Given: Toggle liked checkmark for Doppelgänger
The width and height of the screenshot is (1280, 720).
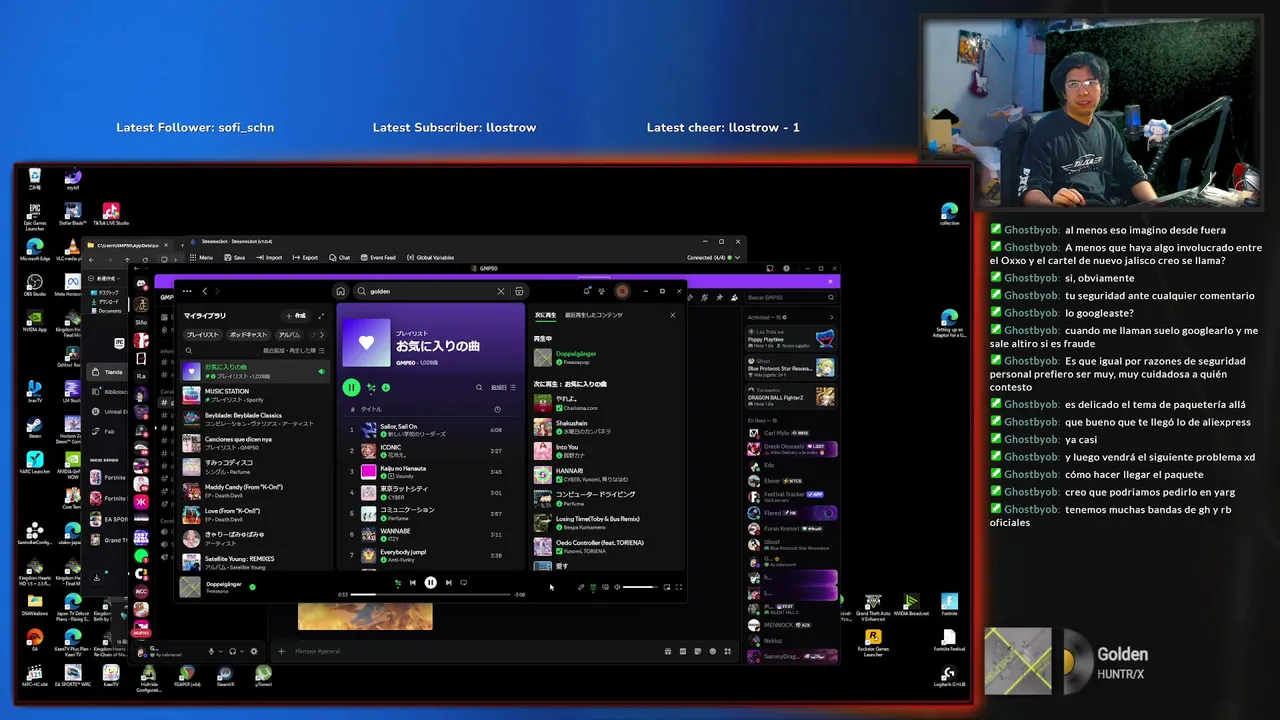Looking at the screenshot, I should tap(252, 587).
